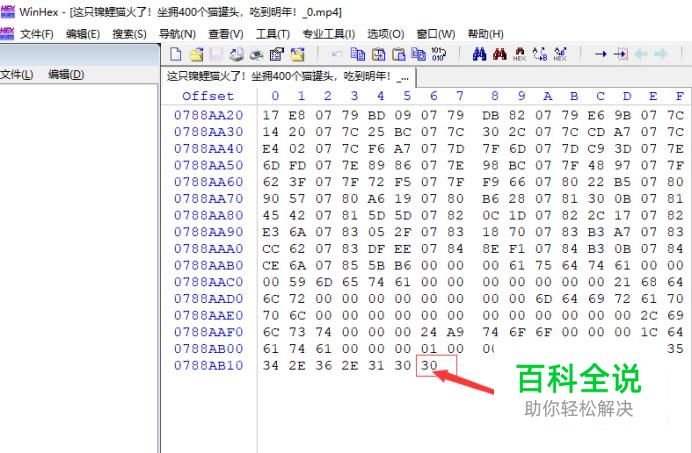Image resolution: width=692 pixels, height=453 pixels.
Task: Select offset row 0788AA20
Action: (208, 115)
